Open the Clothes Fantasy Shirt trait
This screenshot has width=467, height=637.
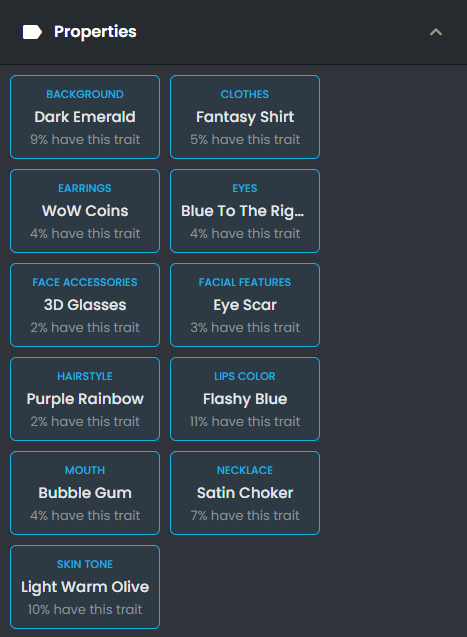pos(245,117)
